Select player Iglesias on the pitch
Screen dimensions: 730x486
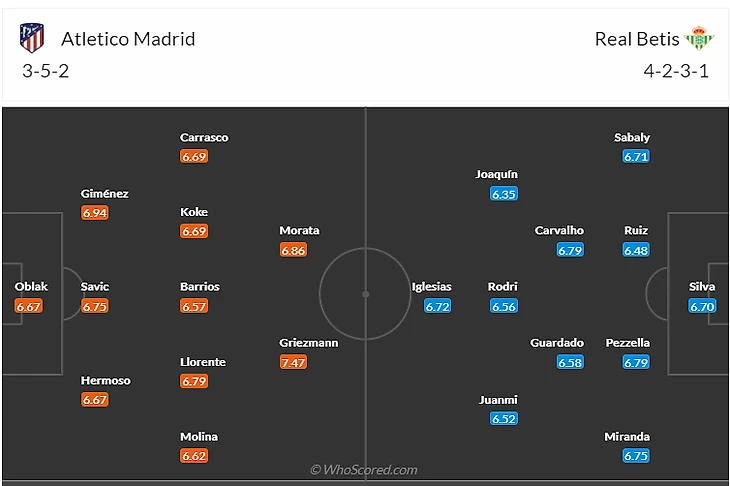click(x=432, y=287)
